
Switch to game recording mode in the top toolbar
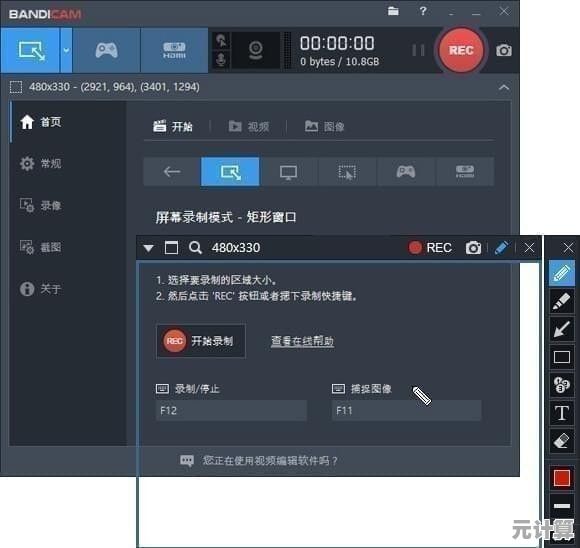107,50
